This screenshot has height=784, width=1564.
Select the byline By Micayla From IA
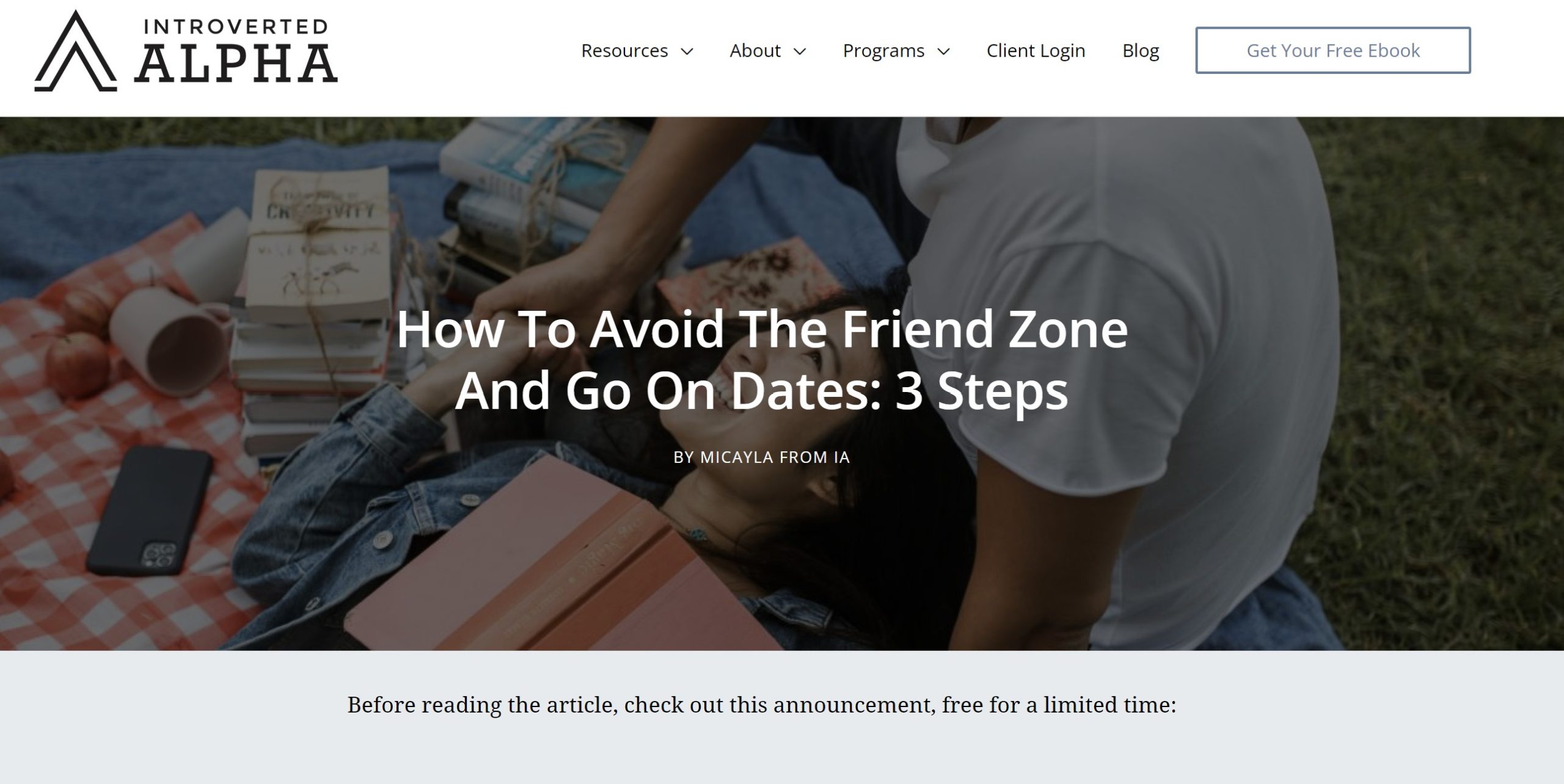(762, 457)
